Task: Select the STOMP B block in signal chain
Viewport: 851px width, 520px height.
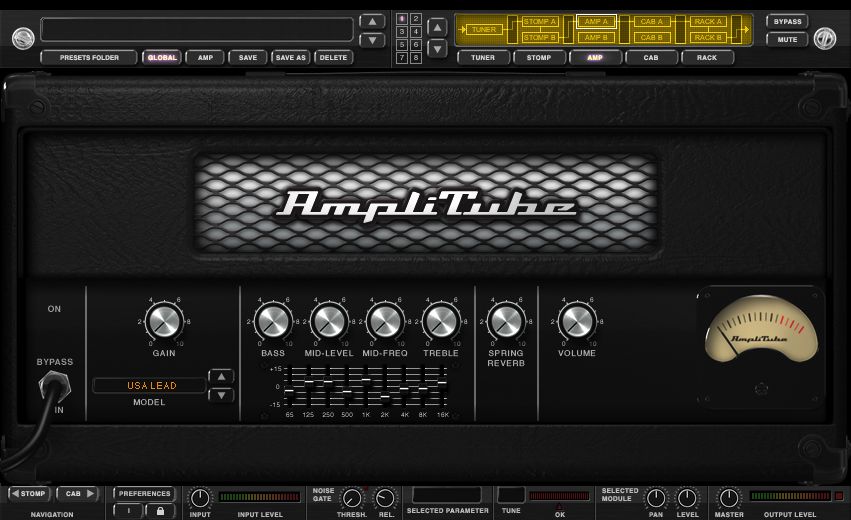Action: click(539, 37)
